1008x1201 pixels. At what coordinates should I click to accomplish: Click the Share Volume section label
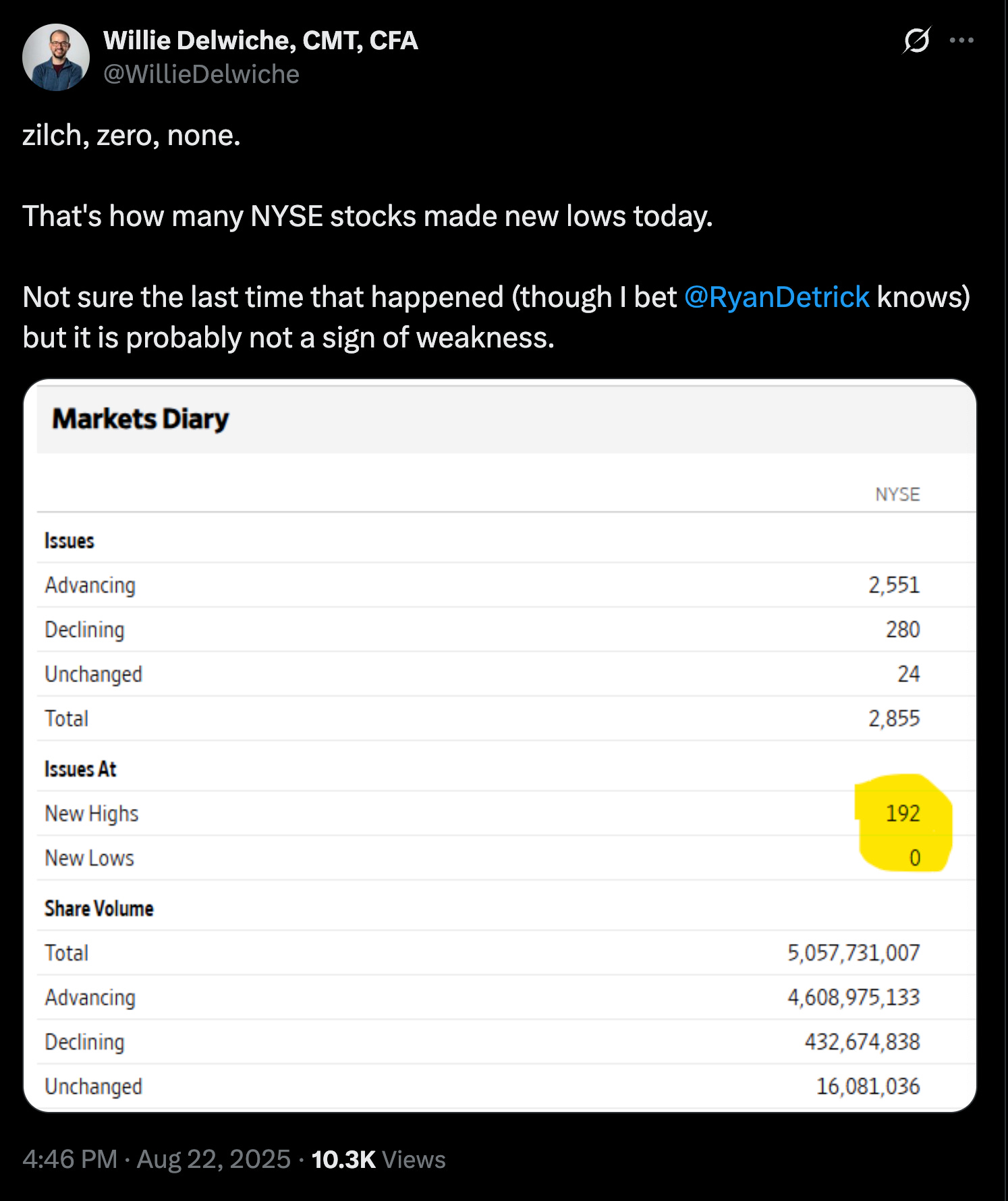coord(99,908)
